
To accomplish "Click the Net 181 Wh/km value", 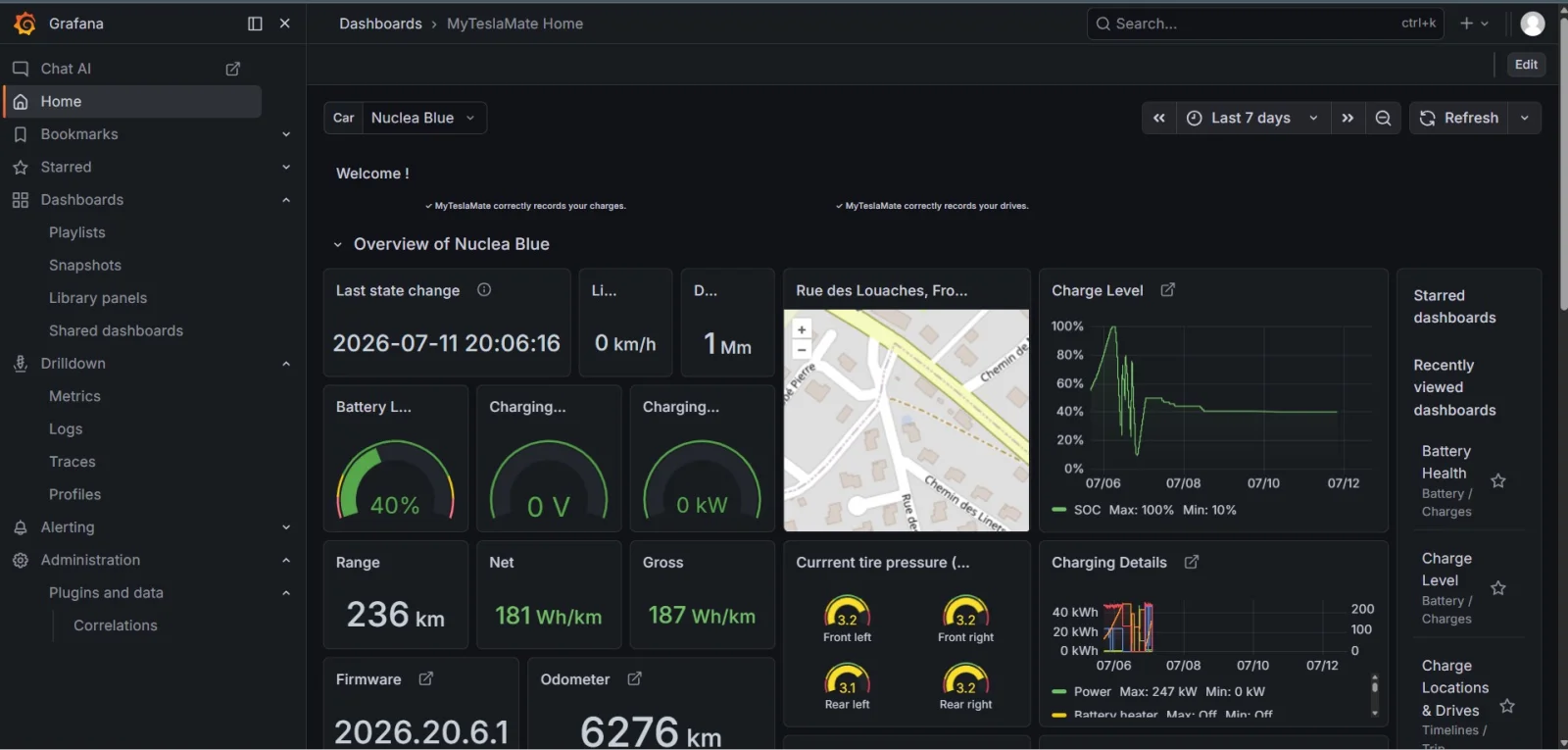I will (x=548, y=616).
